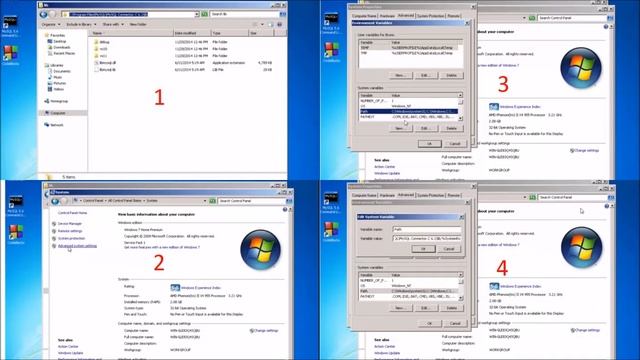Open Remote settings link
Screen dimensions: 640x360
[x=70, y=231]
